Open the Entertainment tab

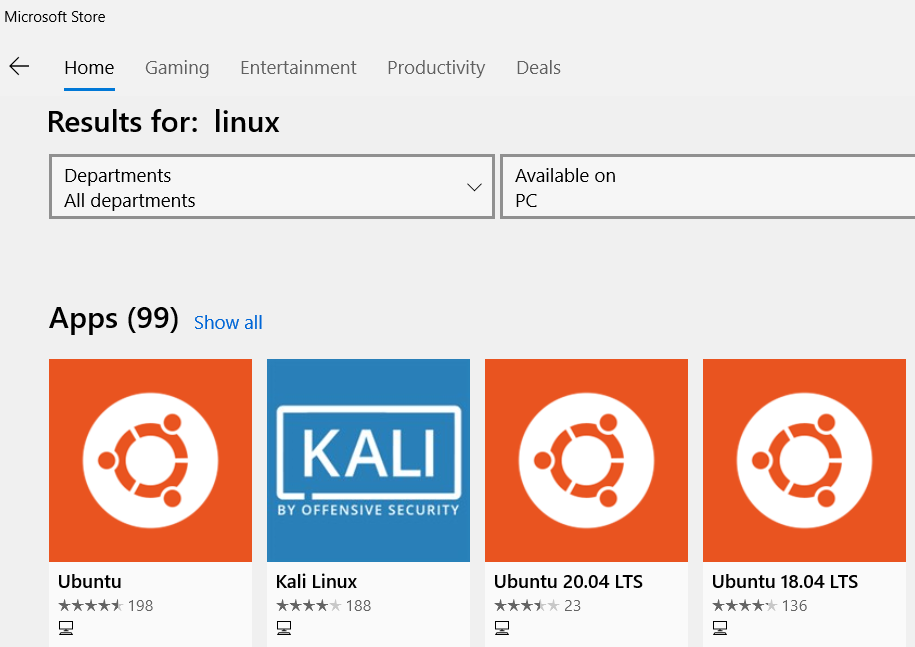point(298,68)
